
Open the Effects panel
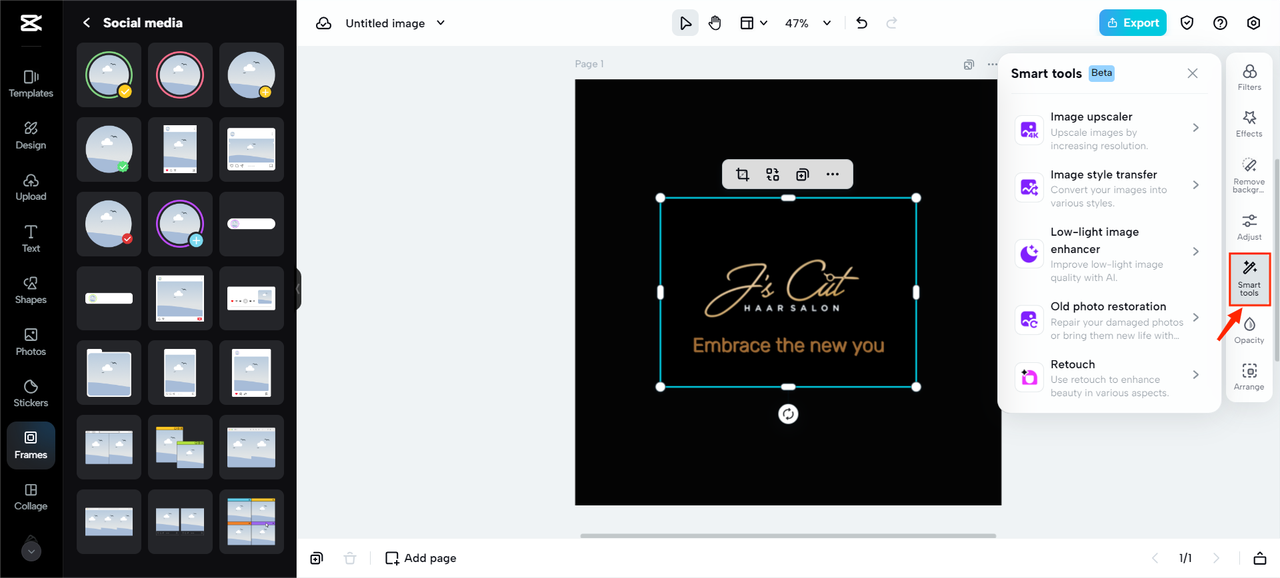pos(1249,124)
